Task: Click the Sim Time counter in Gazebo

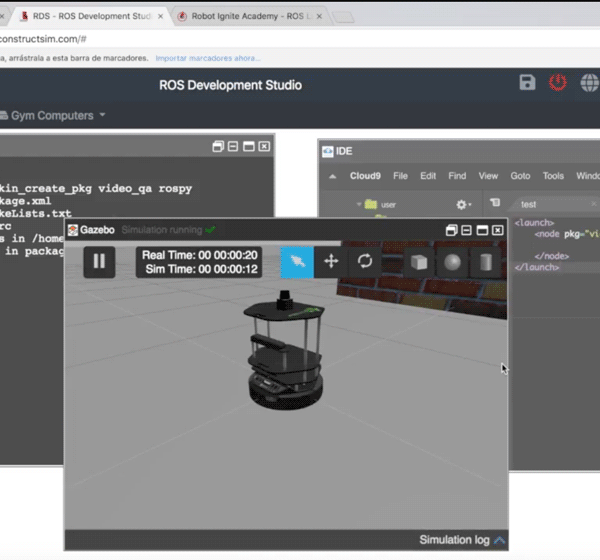Action: pos(202,269)
